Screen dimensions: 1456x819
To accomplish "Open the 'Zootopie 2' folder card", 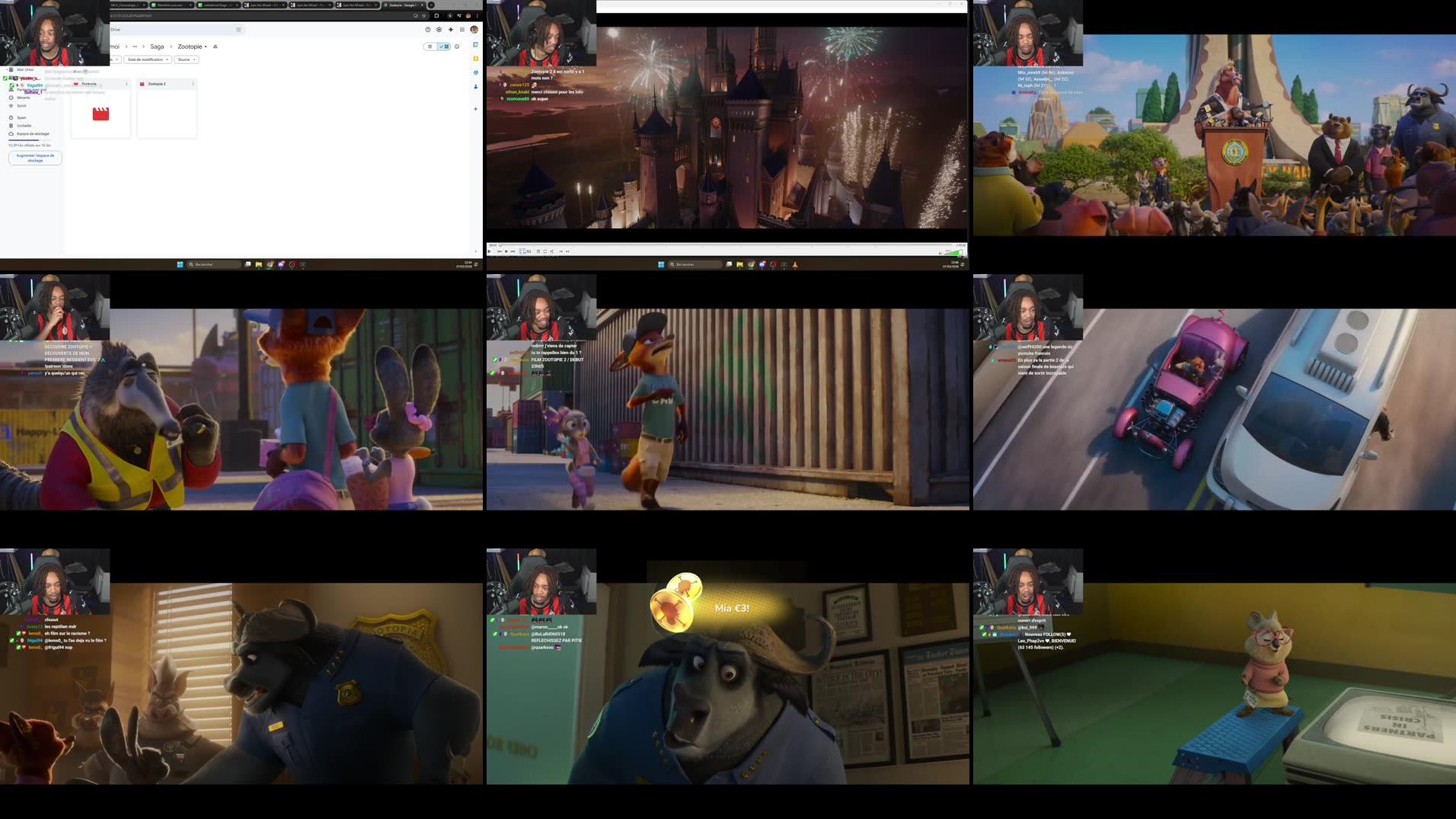I will [x=166, y=110].
